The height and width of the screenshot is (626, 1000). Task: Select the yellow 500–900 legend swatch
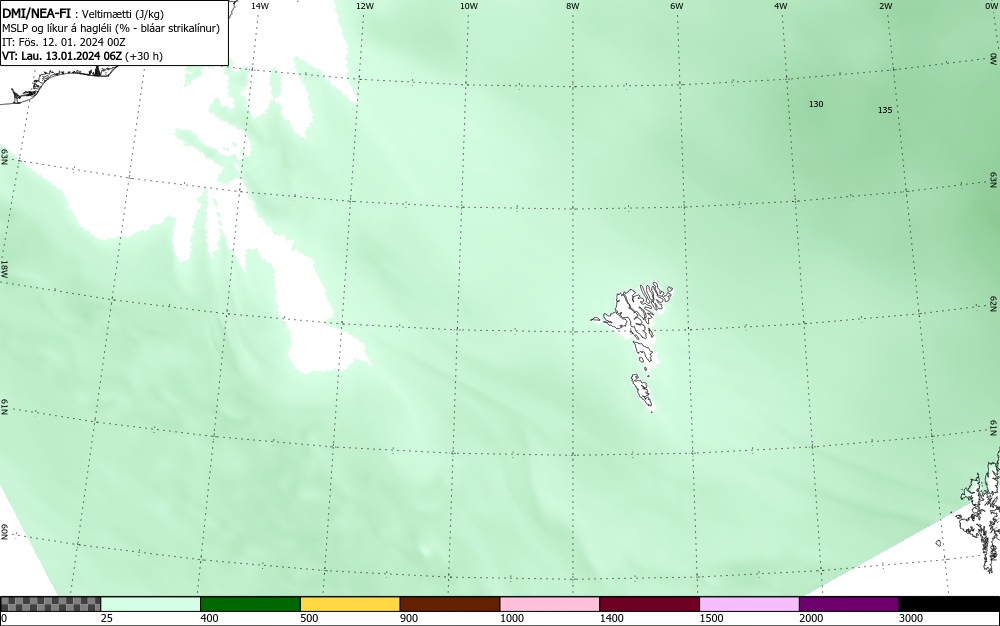click(x=350, y=604)
